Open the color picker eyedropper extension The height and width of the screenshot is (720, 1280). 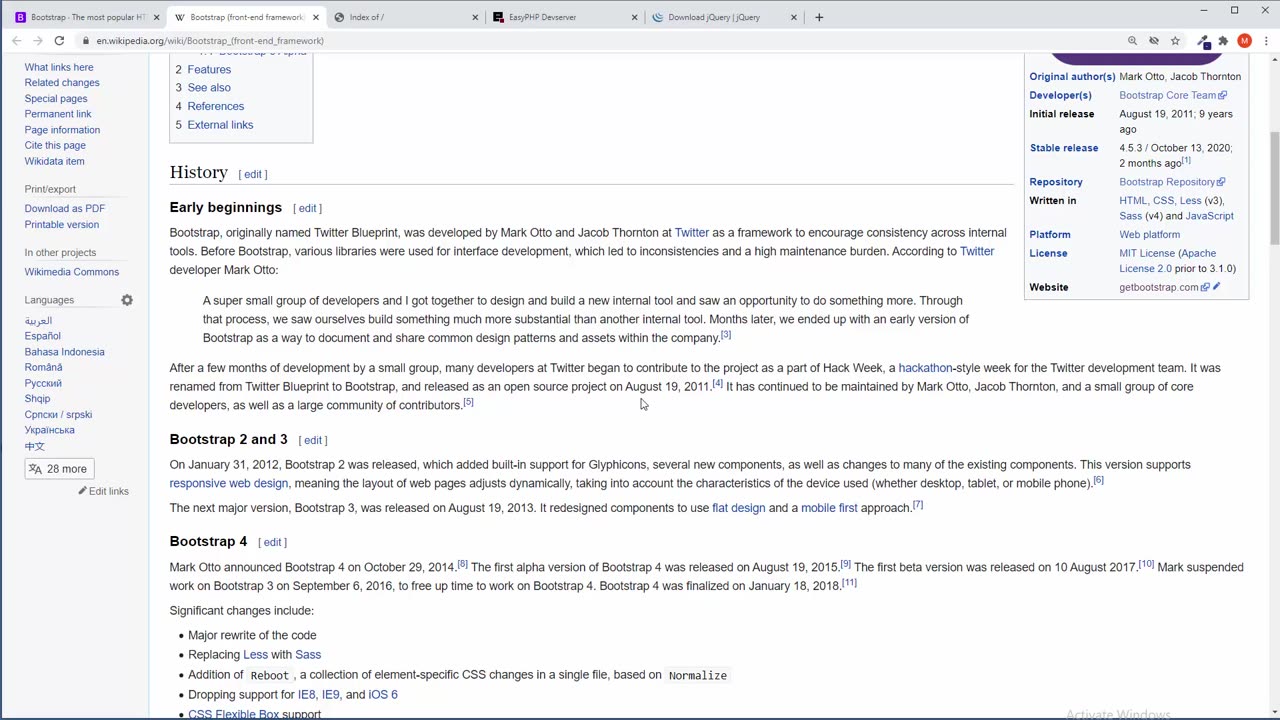[1203, 41]
